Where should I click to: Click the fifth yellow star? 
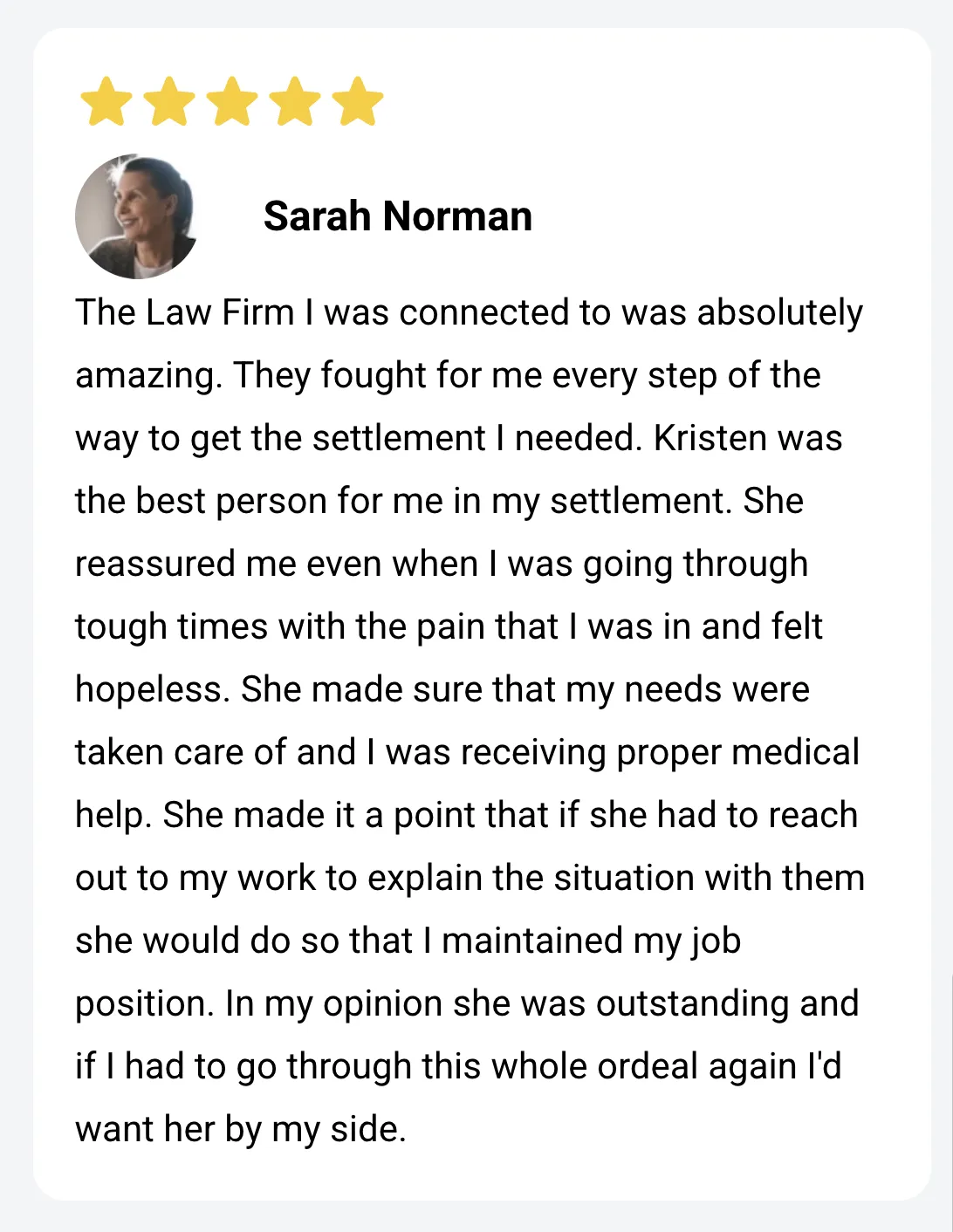[x=358, y=101]
